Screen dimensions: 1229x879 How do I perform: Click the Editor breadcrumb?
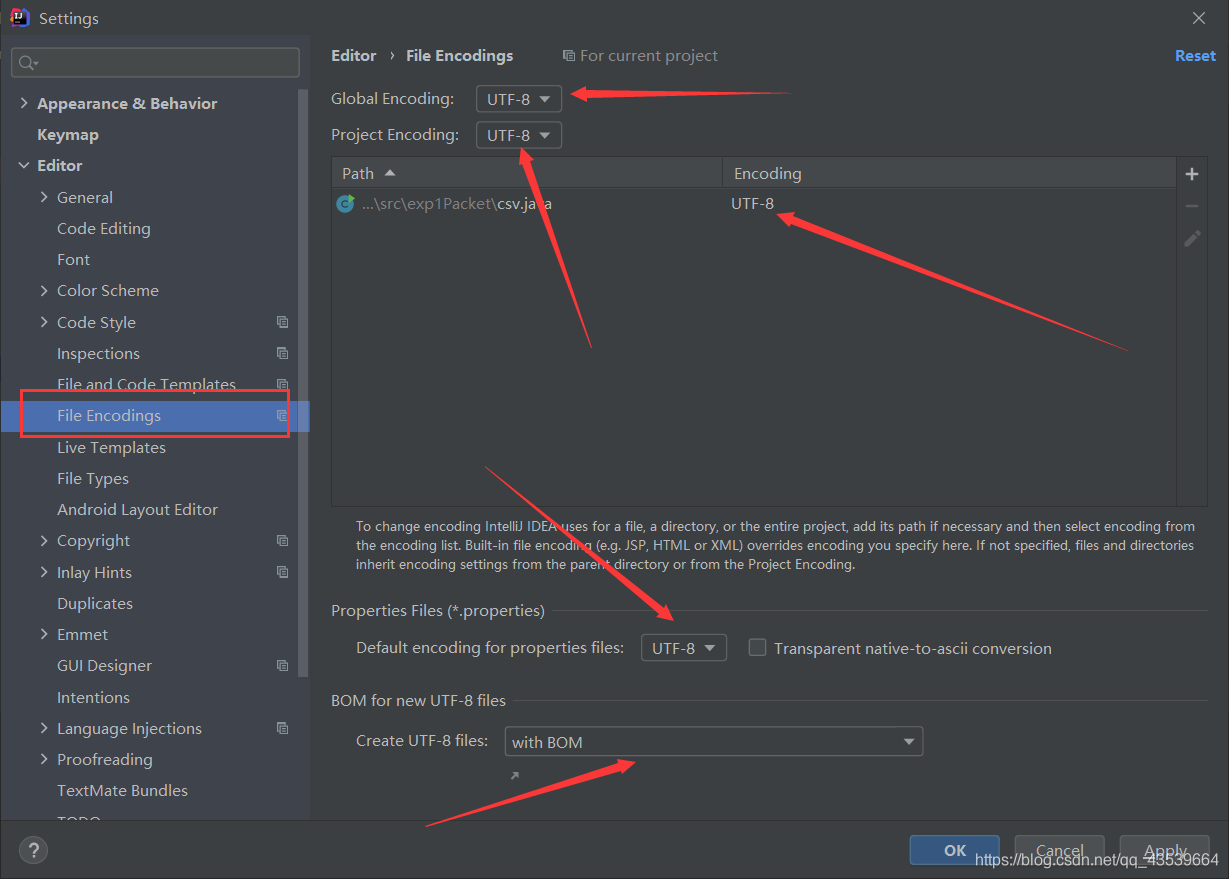click(354, 56)
